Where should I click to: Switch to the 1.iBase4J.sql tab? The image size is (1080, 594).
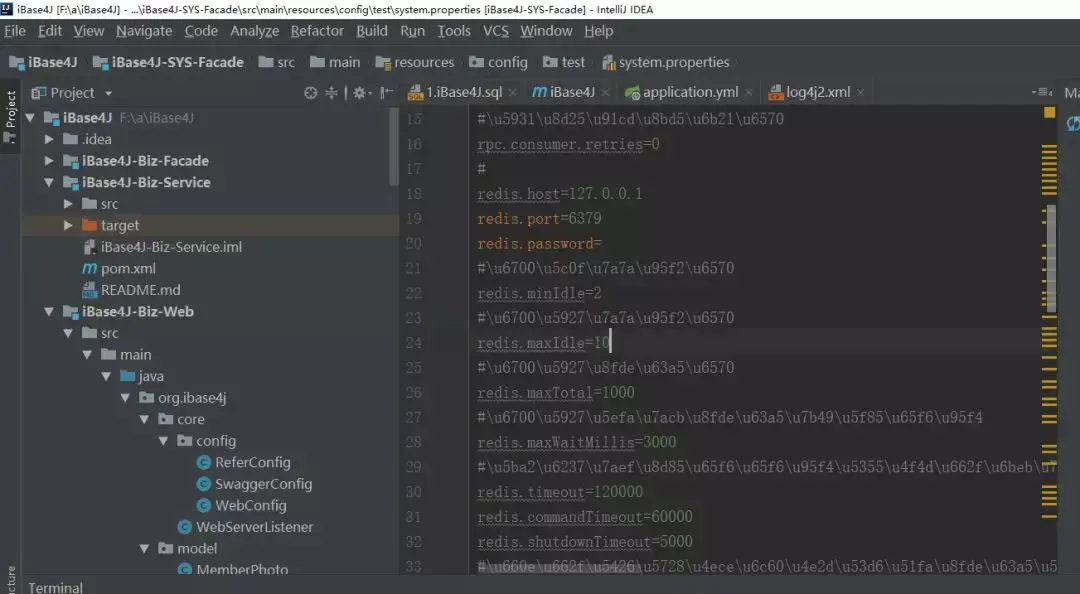(x=456, y=92)
